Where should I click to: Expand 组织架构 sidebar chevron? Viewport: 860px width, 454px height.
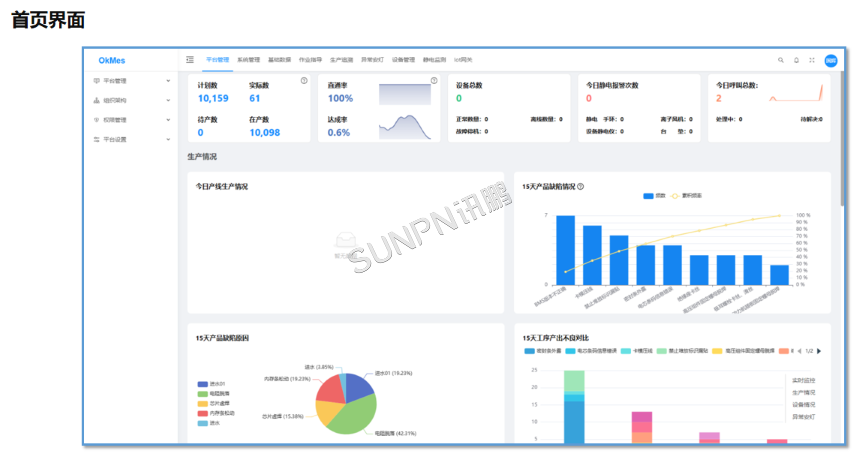tap(168, 100)
